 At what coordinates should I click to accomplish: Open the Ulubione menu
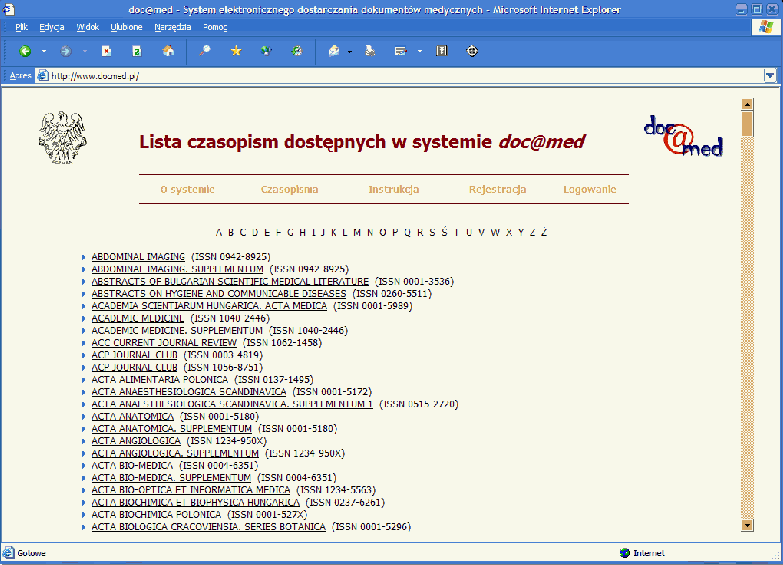(126, 27)
